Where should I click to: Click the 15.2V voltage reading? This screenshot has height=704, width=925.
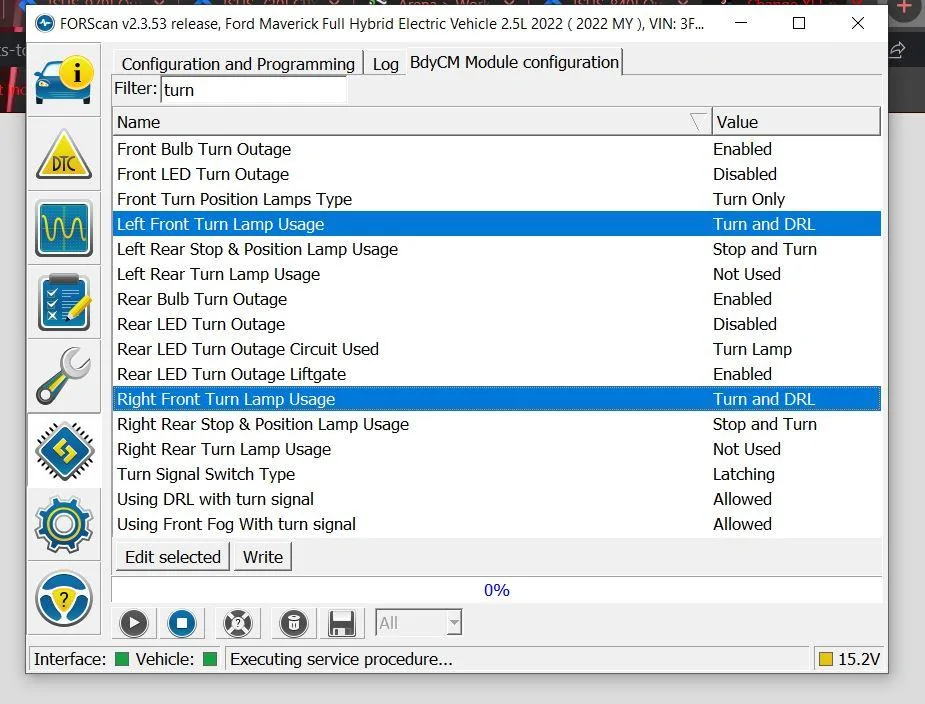[859, 659]
